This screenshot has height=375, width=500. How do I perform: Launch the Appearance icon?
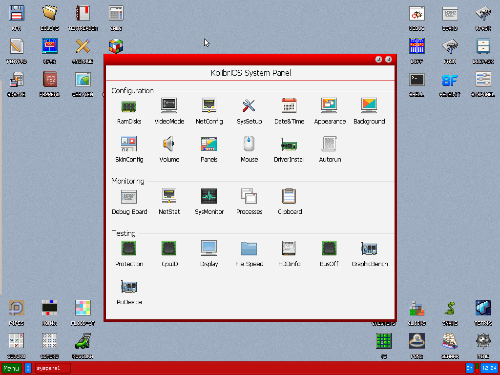(329, 106)
